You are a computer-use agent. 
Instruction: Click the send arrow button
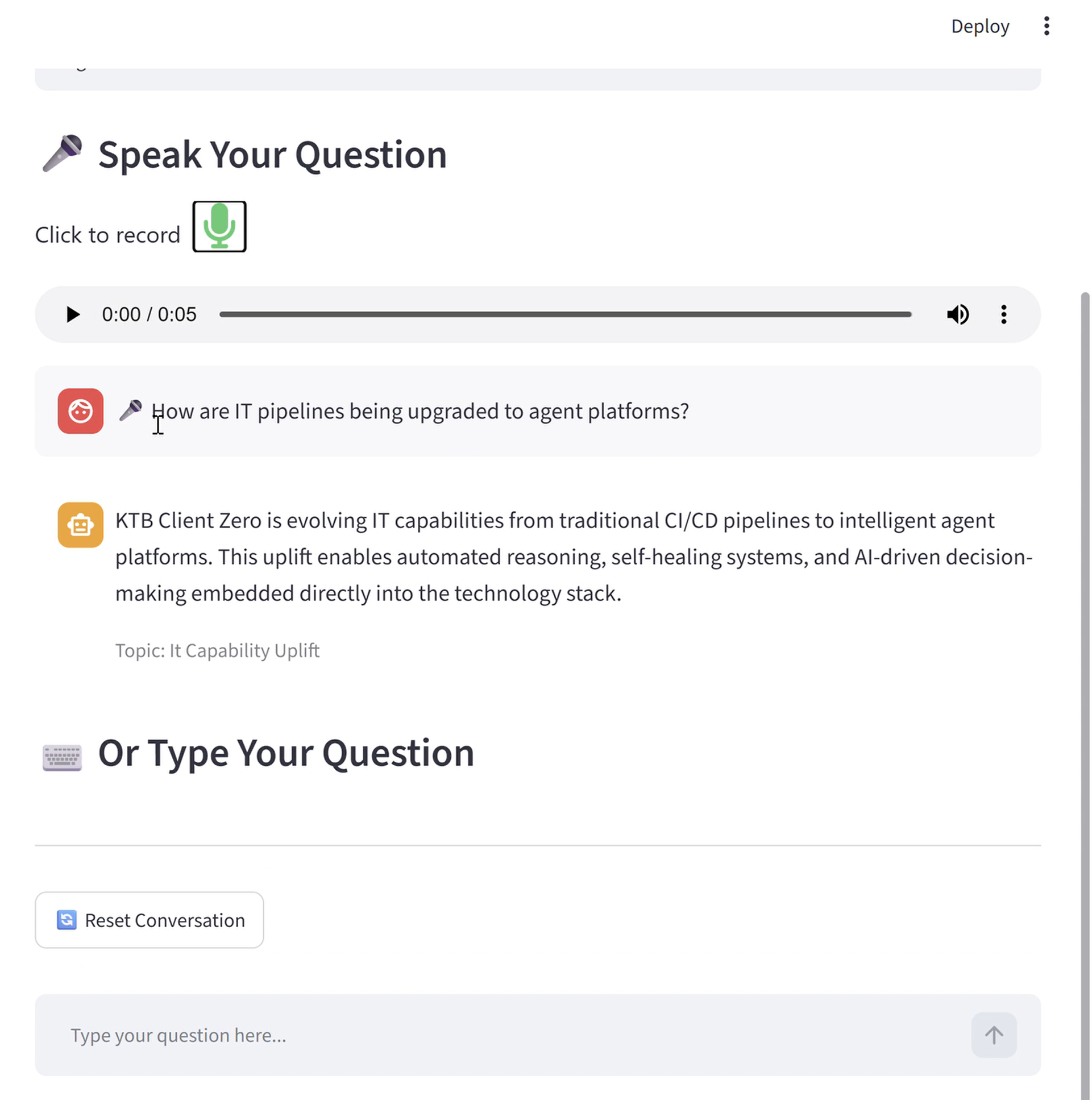(x=994, y=1035)
